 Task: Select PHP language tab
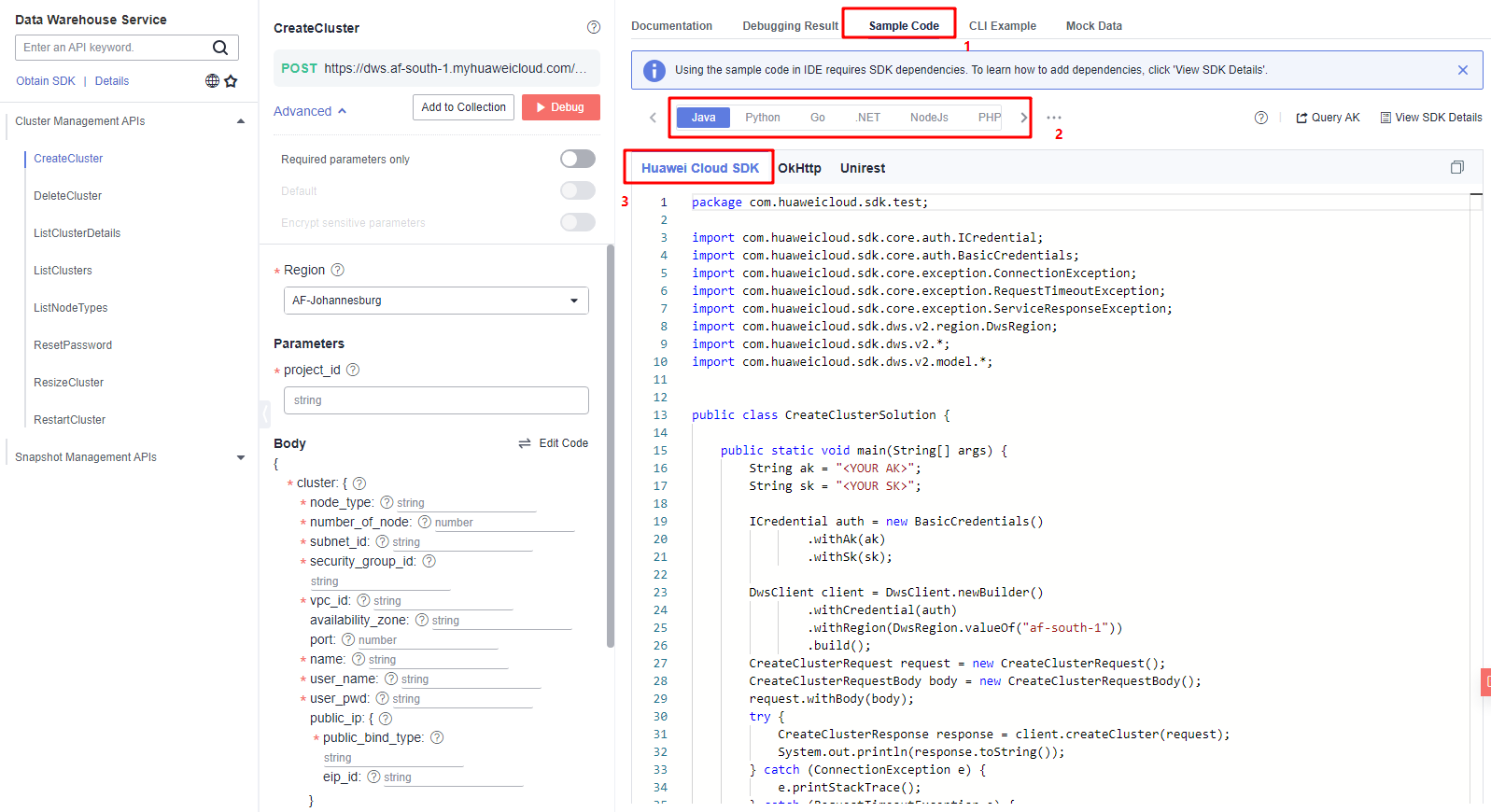pos(990,118)
